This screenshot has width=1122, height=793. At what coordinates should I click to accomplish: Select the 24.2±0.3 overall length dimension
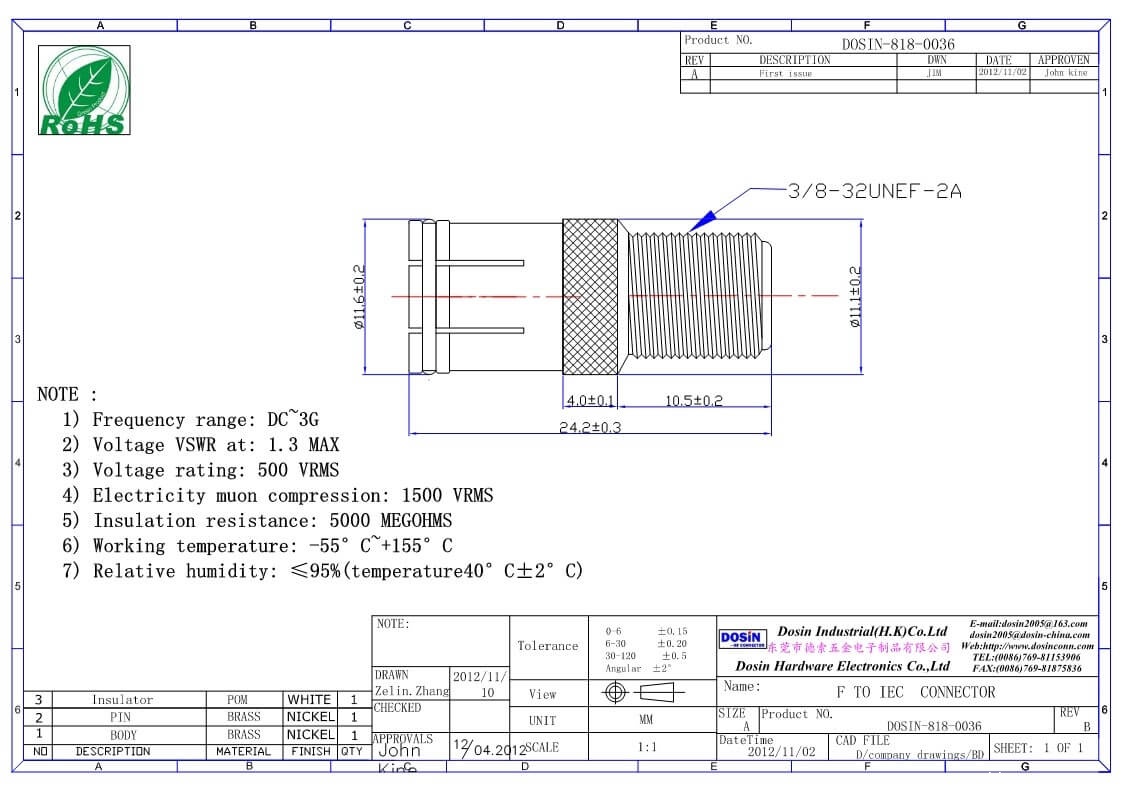coord(589,427)
